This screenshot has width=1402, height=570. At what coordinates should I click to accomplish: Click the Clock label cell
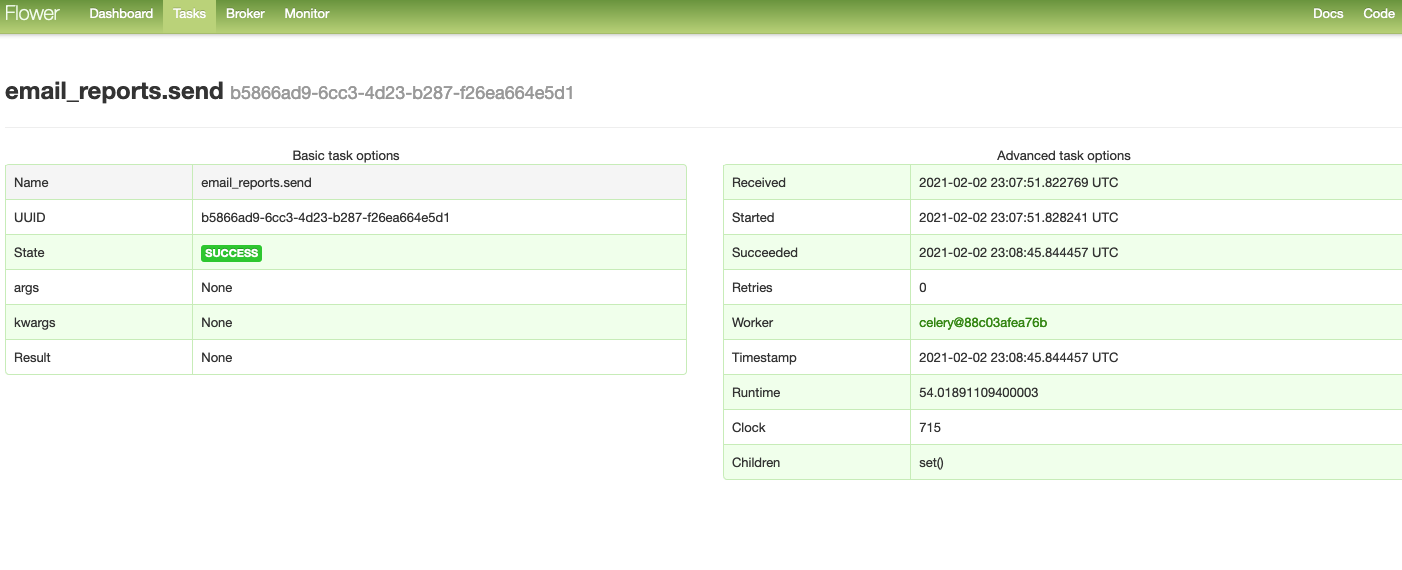(x=817, y=428)
